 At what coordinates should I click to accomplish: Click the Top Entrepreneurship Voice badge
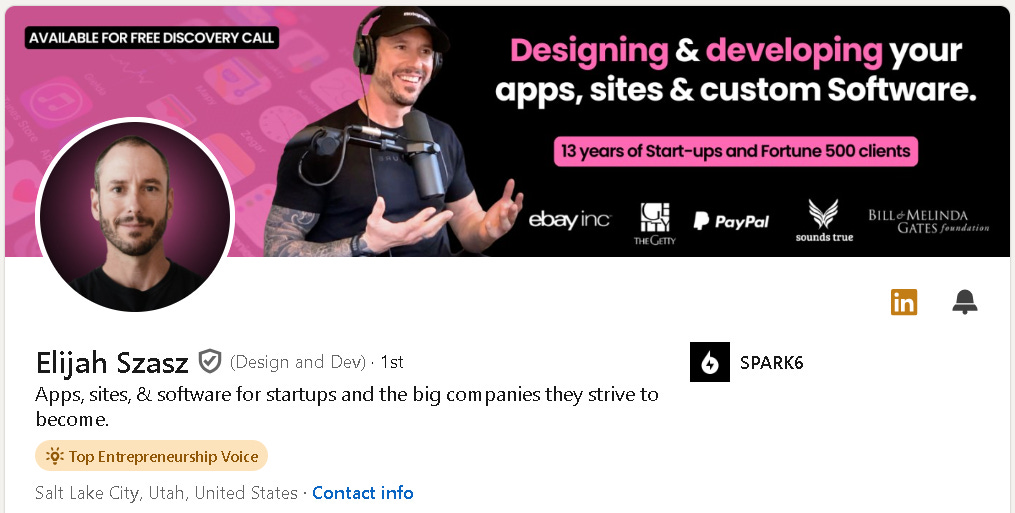pyautogui.click(x=151, y=456)
